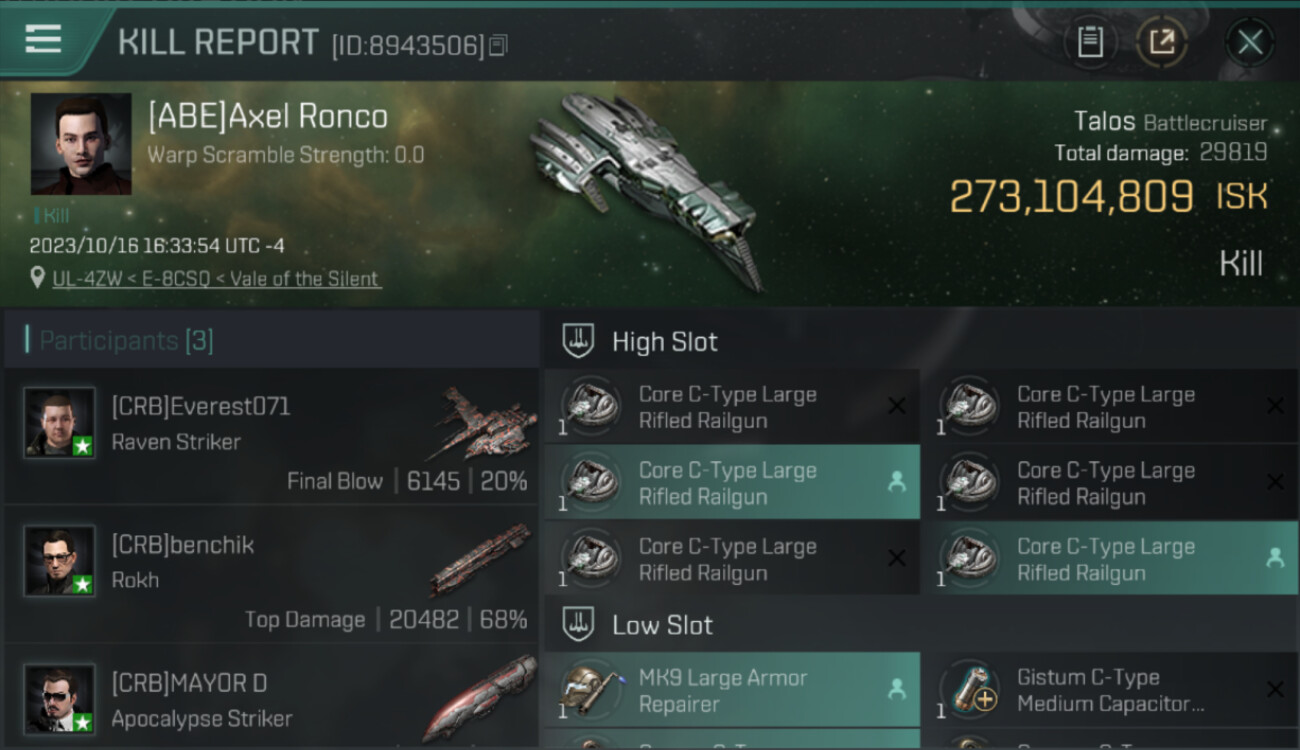Screen dimensions: 1300x750
Task: Select Gistum C-Type Medium Capacitor module
Action: coord(1110,690)
